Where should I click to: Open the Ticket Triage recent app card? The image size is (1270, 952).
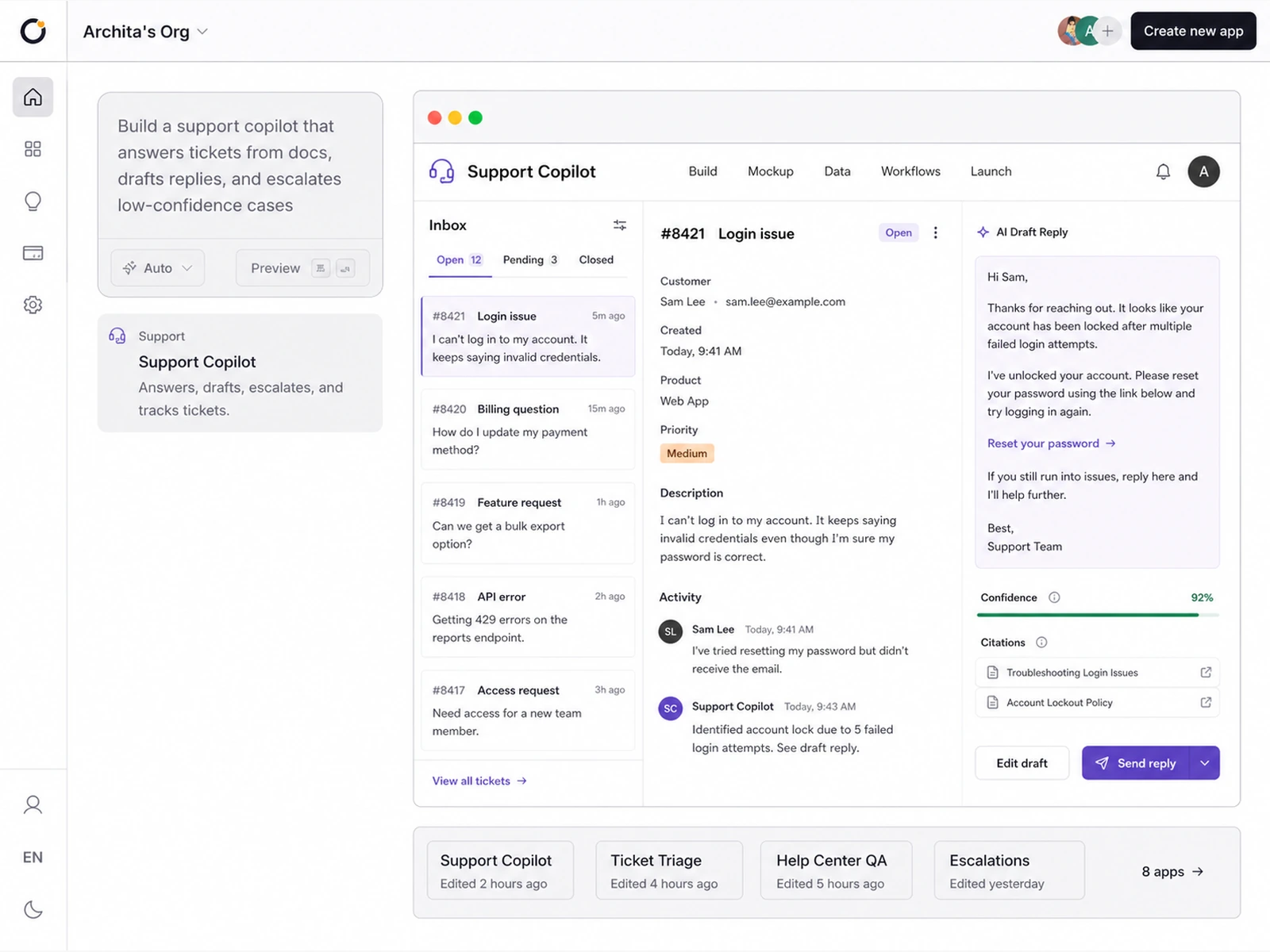669,870
